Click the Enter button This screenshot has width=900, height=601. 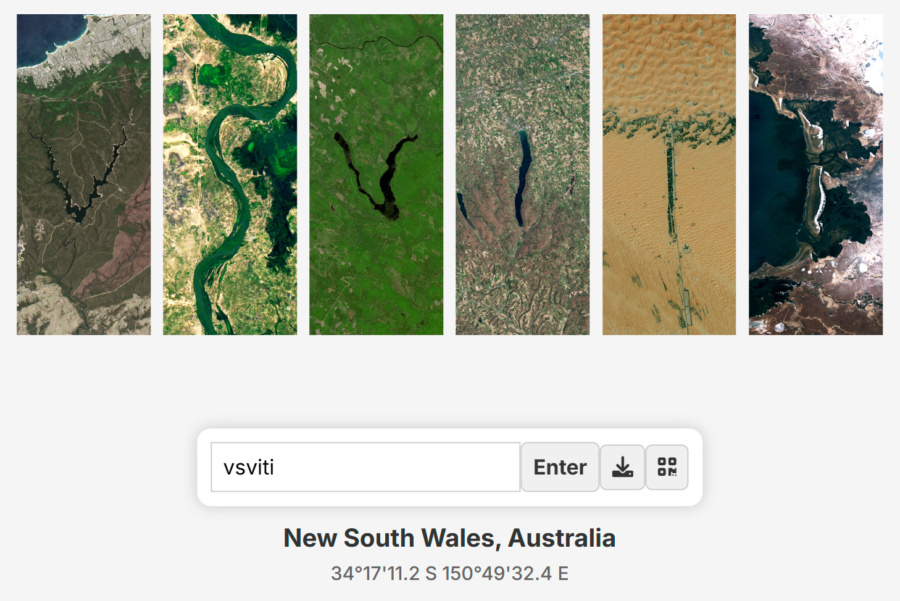pos(560,467)
